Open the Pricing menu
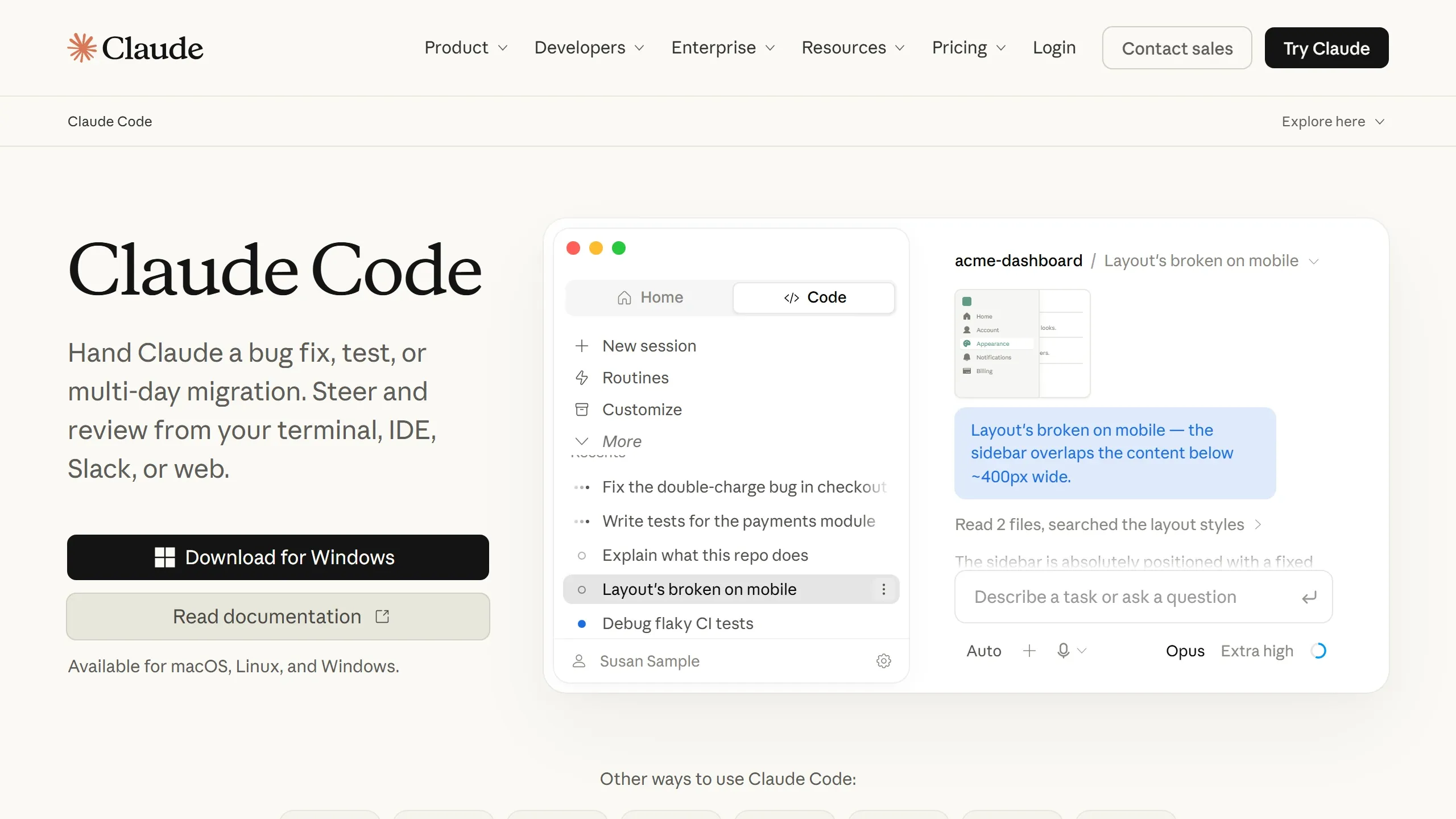1456x819 pixels. click(x=969, y=48)
